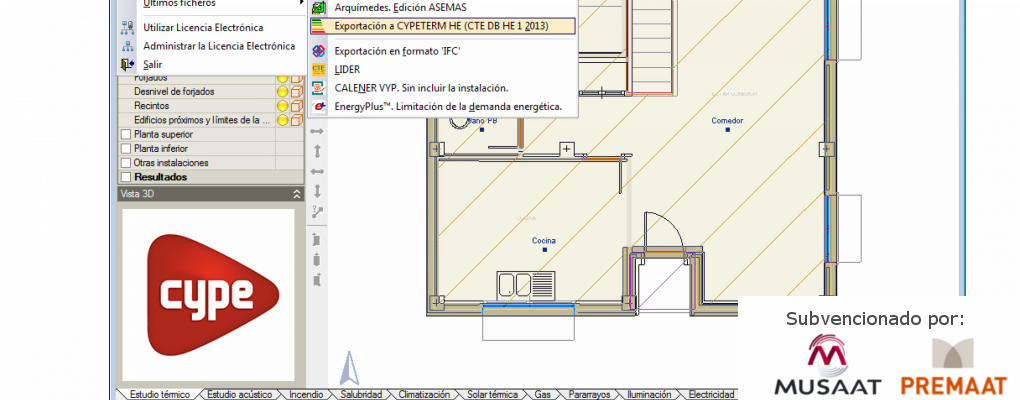Go to the Climatización tab
Viewport: 1020px width, 400px height.
pyautogui.click(x=423, y=394)
